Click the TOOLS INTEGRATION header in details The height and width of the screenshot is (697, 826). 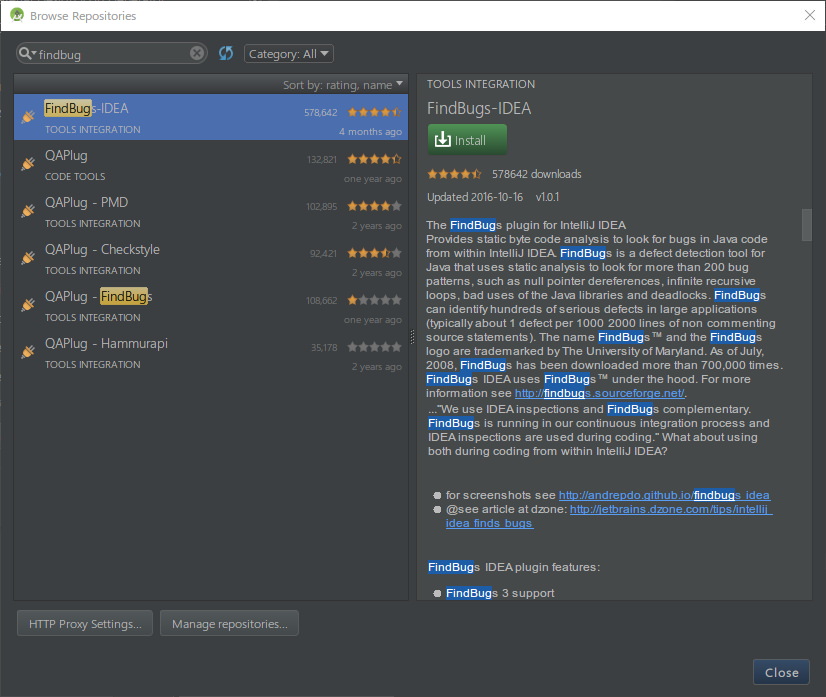(x=480, y=84)
